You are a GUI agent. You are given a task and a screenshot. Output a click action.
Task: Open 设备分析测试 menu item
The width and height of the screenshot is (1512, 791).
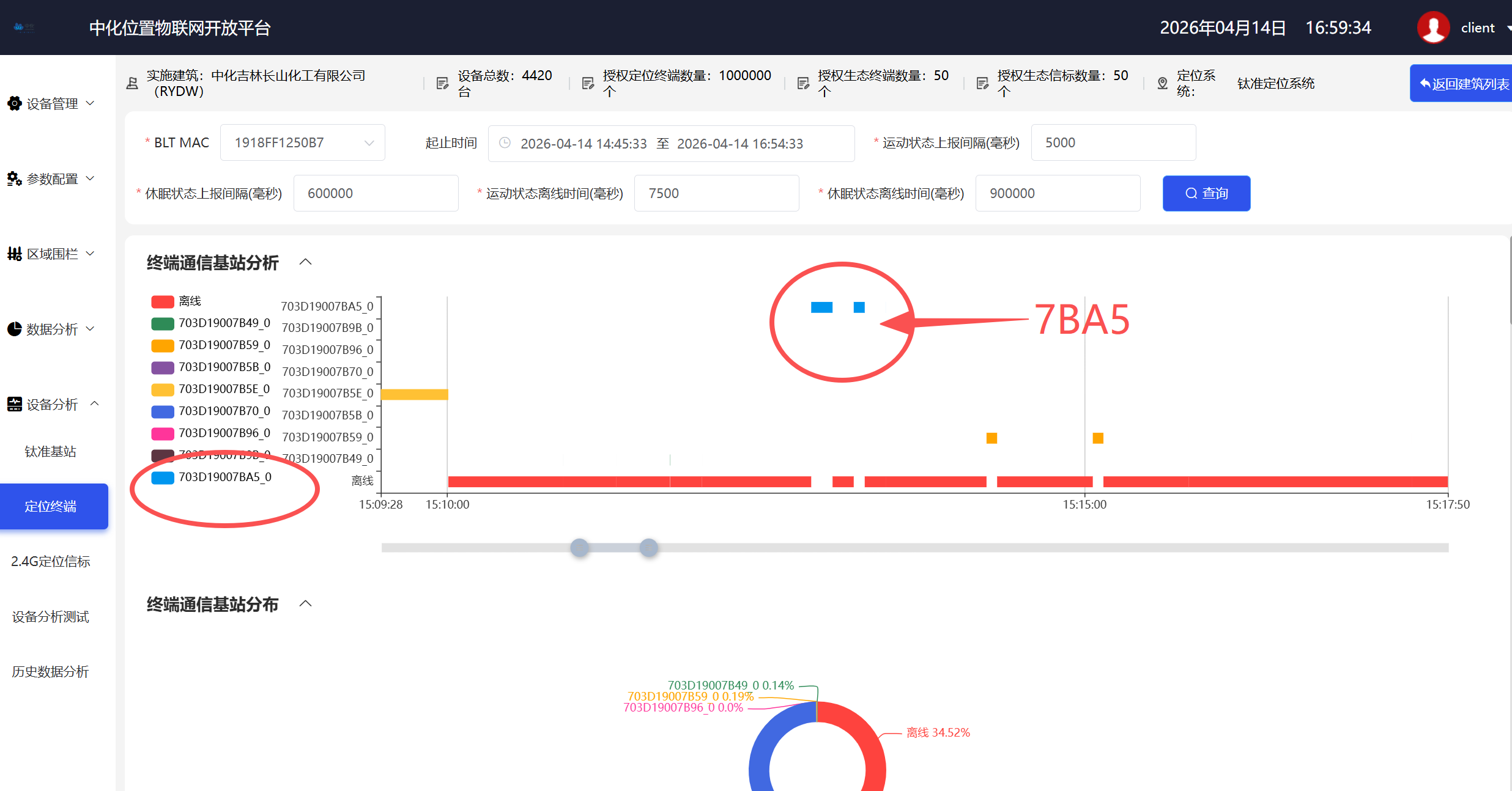coord(50,616)
